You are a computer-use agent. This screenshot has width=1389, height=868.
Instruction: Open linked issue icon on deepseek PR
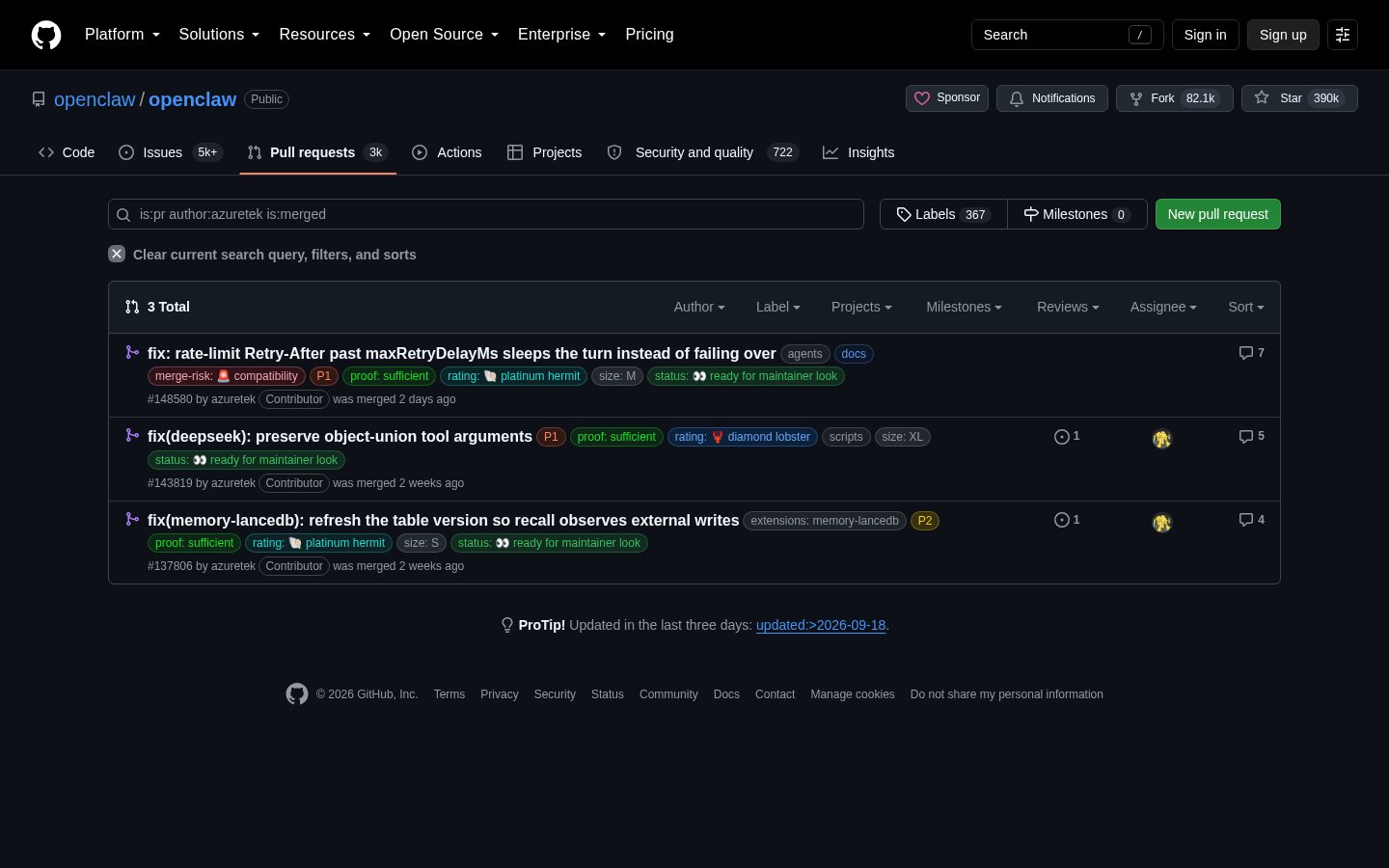(x=1067, y=436)
